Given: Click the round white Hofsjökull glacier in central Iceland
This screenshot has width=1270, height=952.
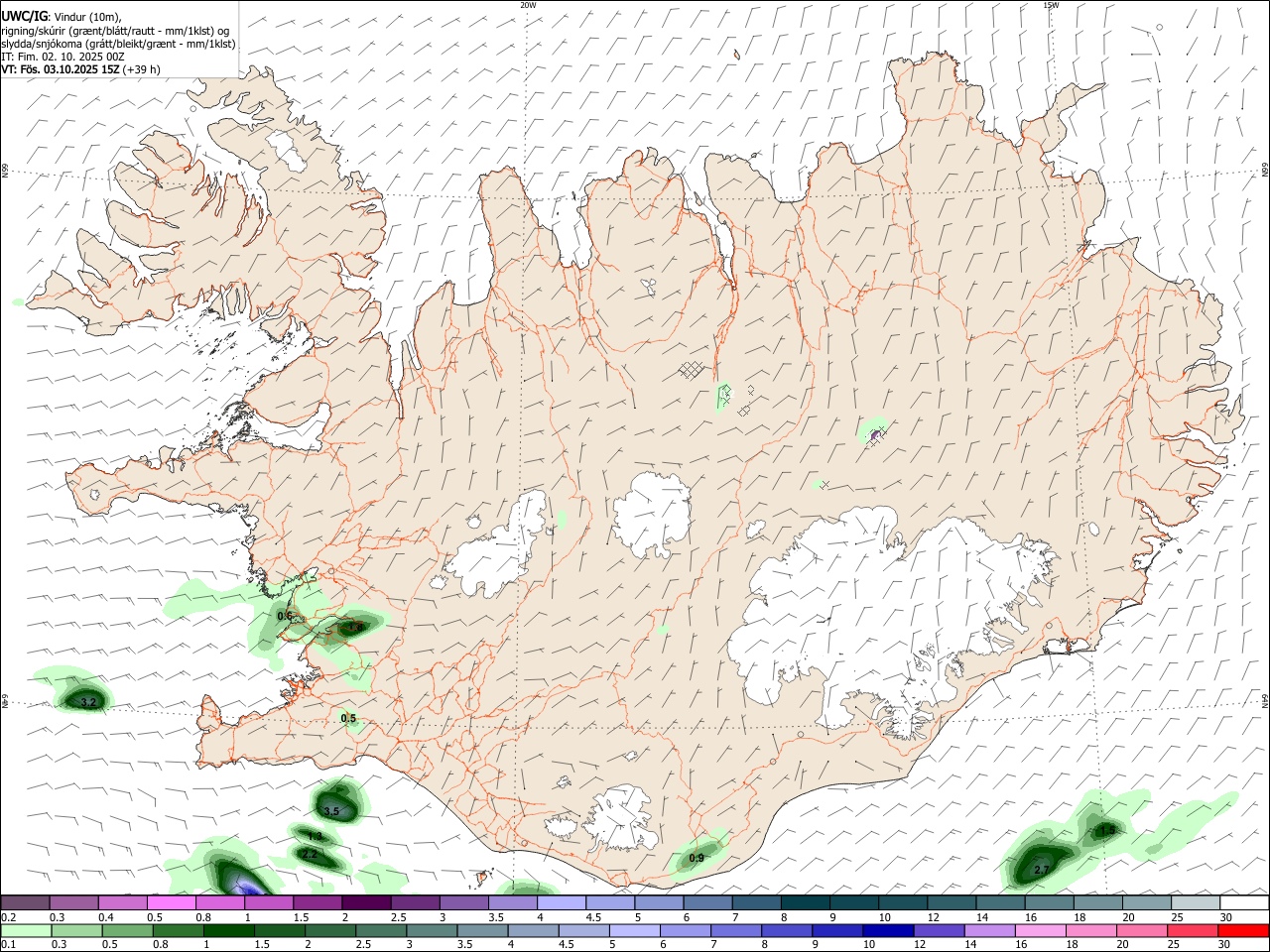Looking at the screenshot, I should [653, 513].
